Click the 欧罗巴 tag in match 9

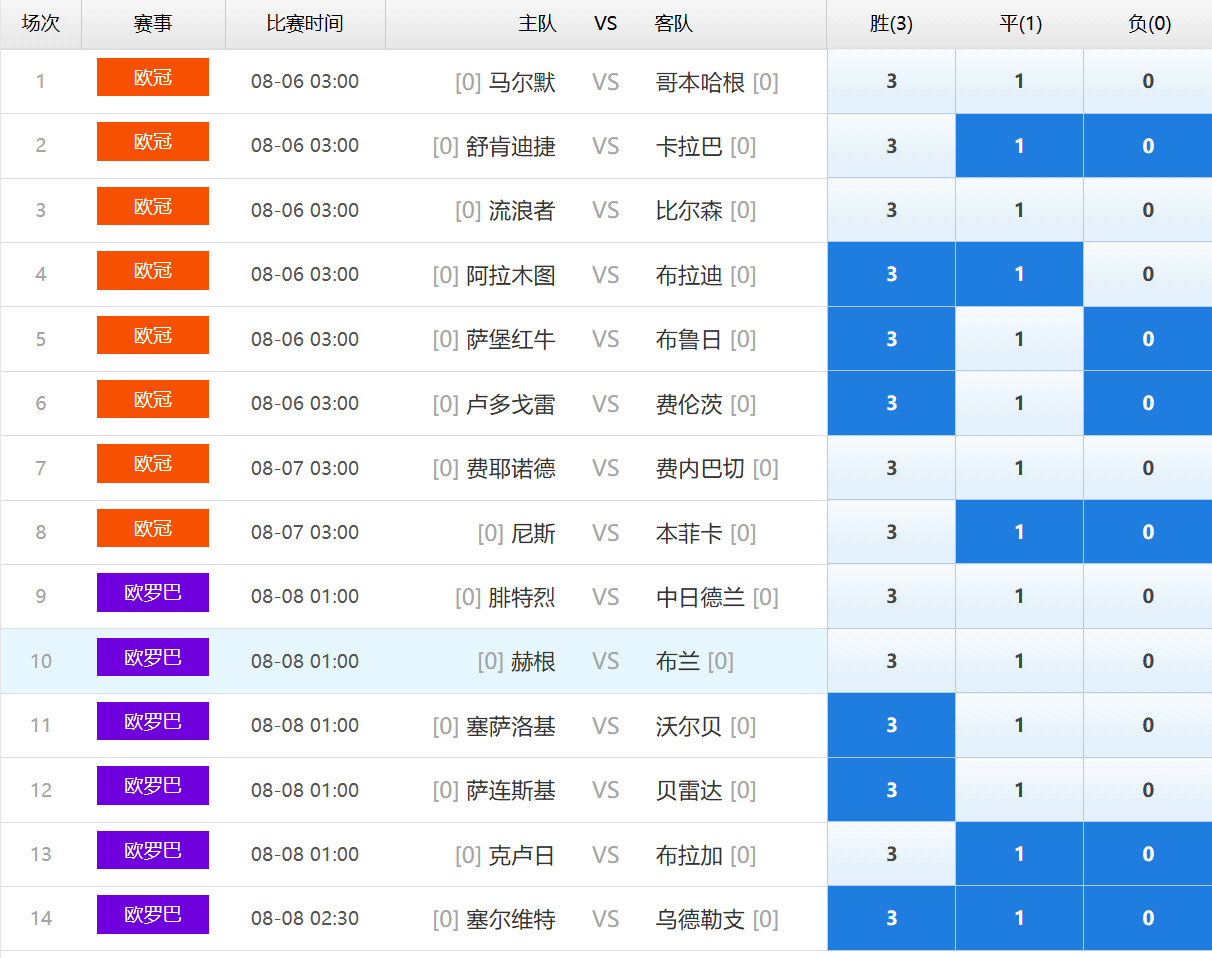click(153, 592)
